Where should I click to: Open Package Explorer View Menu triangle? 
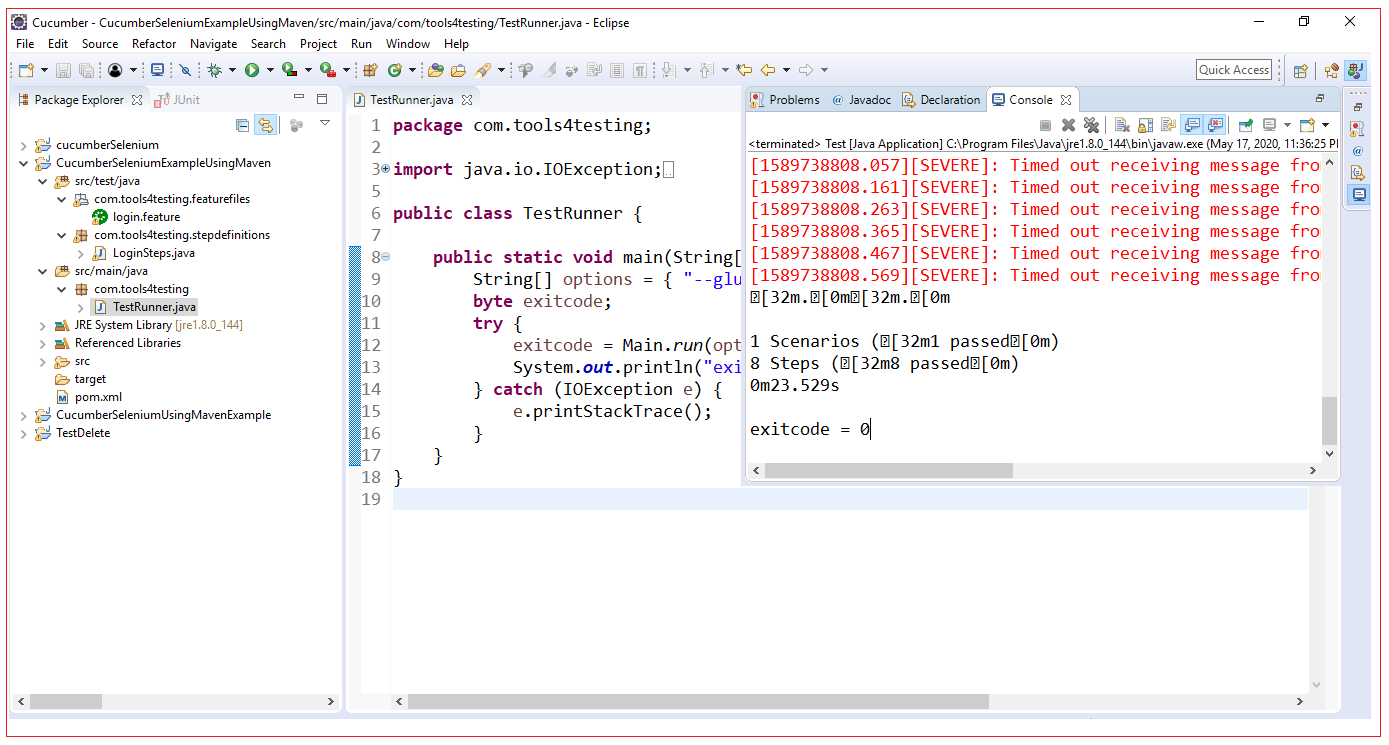[x=325, y=124]
